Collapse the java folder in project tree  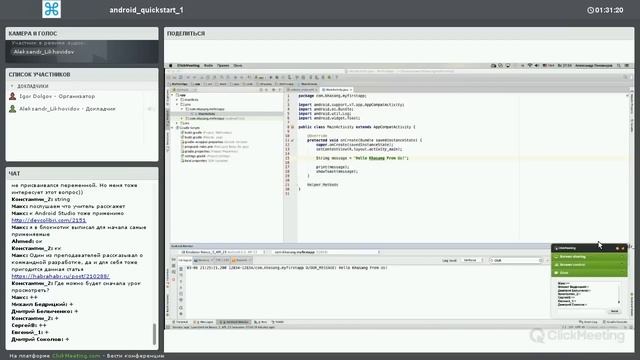click(177, 104)
